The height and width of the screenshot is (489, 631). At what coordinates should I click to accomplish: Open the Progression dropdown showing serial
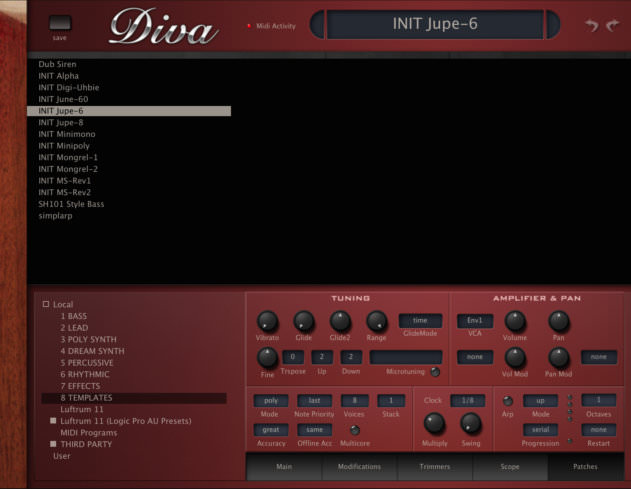click(x=540, y=430)
